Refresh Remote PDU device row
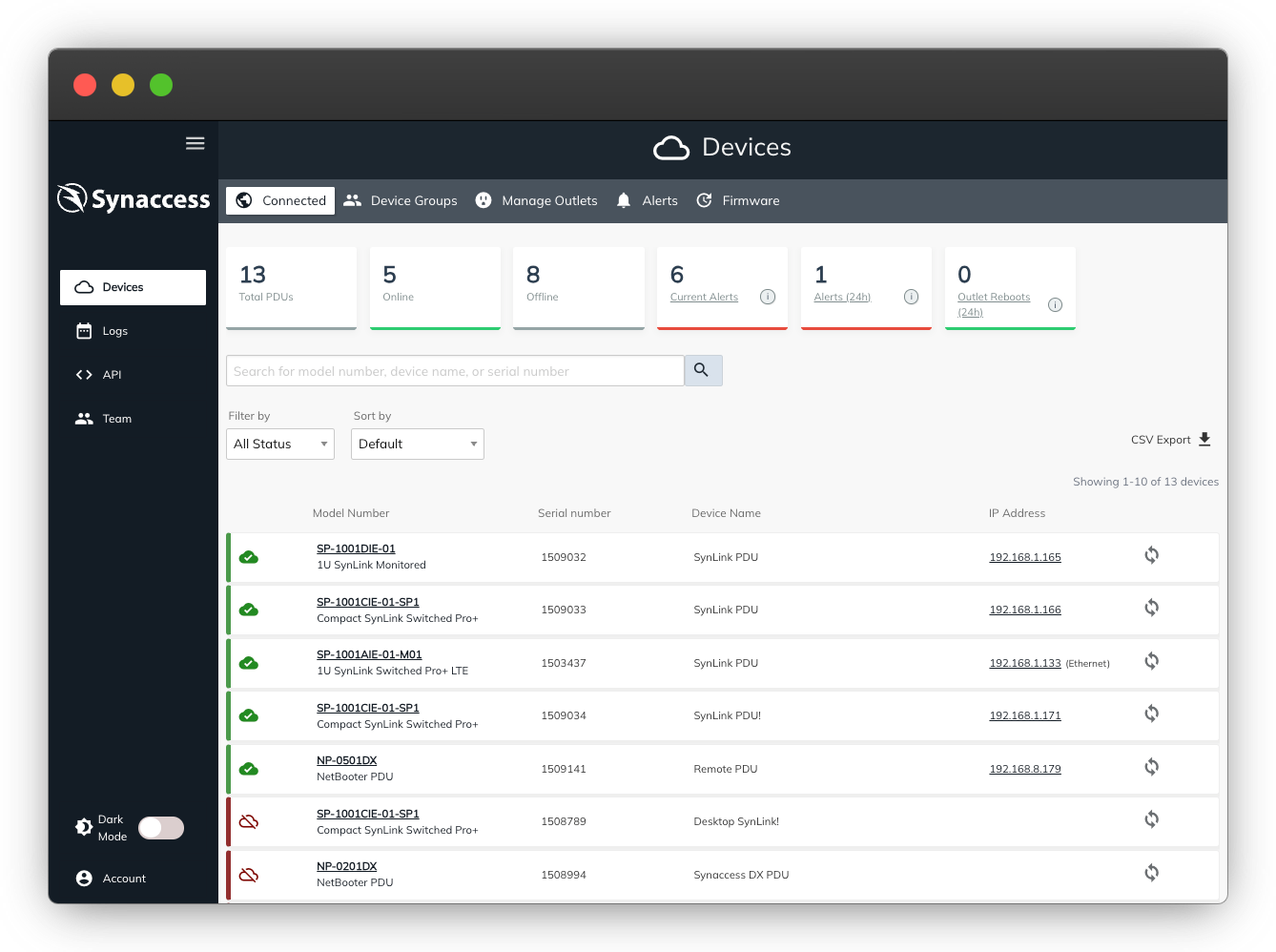The height and width of the screenshot is (952, 1276). [1152, 767]
